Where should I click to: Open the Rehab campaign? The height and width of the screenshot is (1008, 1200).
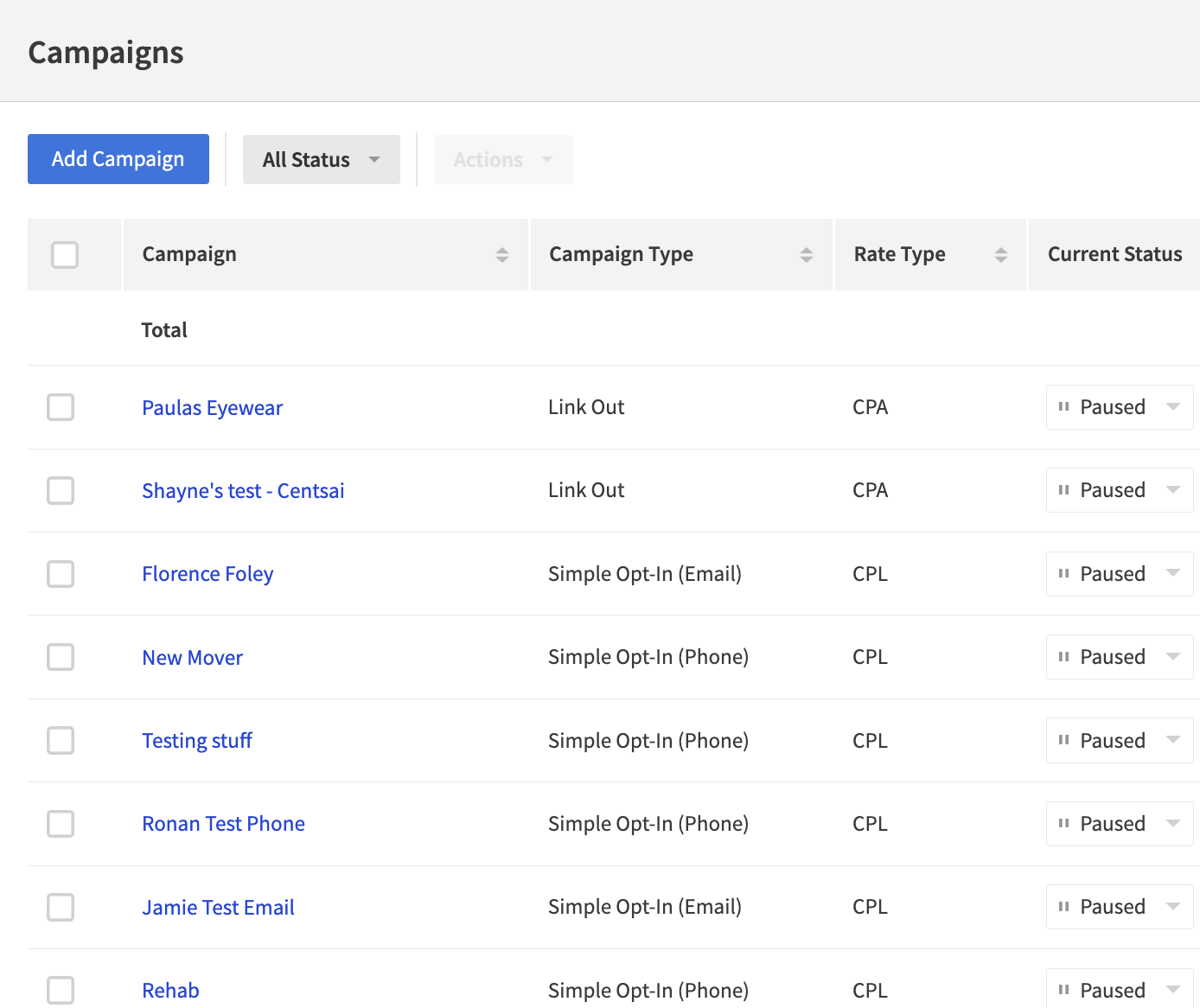point(170,990)
